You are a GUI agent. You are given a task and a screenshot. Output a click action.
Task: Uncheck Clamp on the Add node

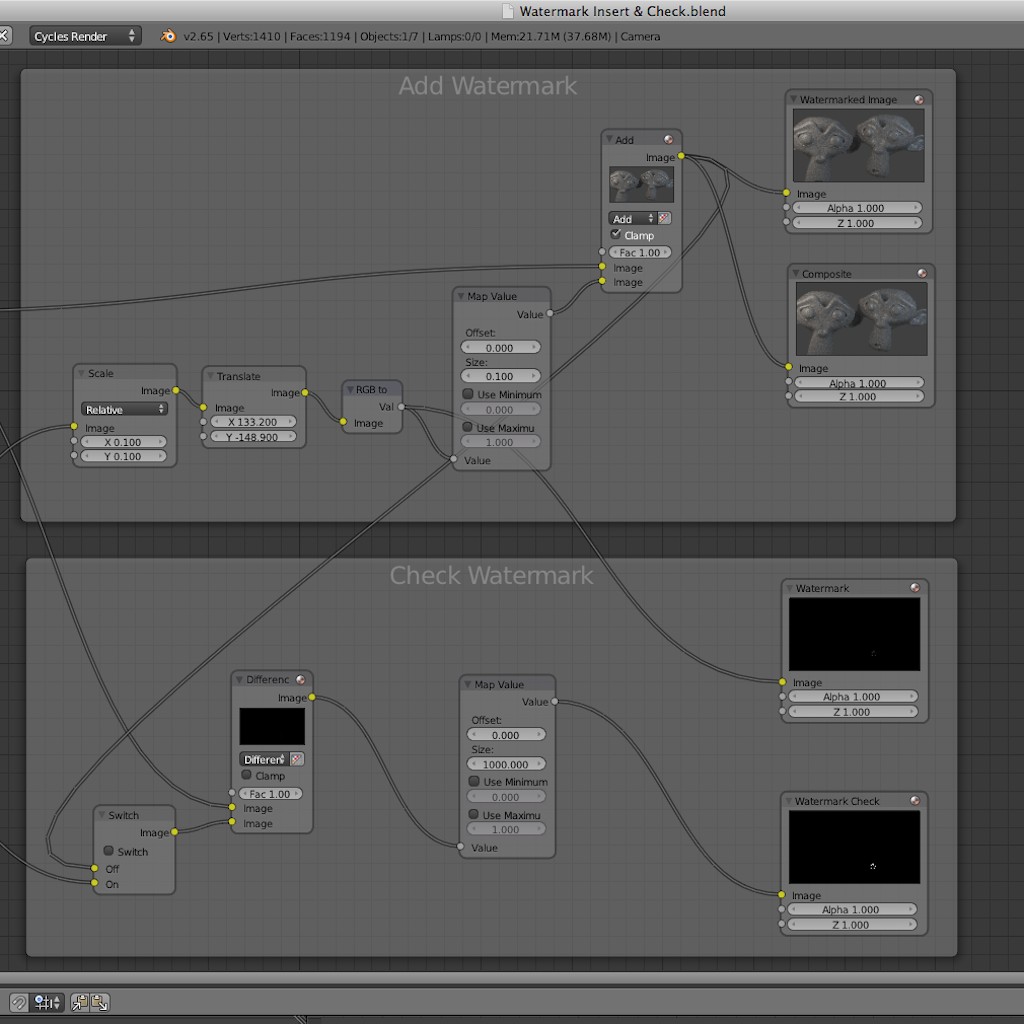point(616,235)
